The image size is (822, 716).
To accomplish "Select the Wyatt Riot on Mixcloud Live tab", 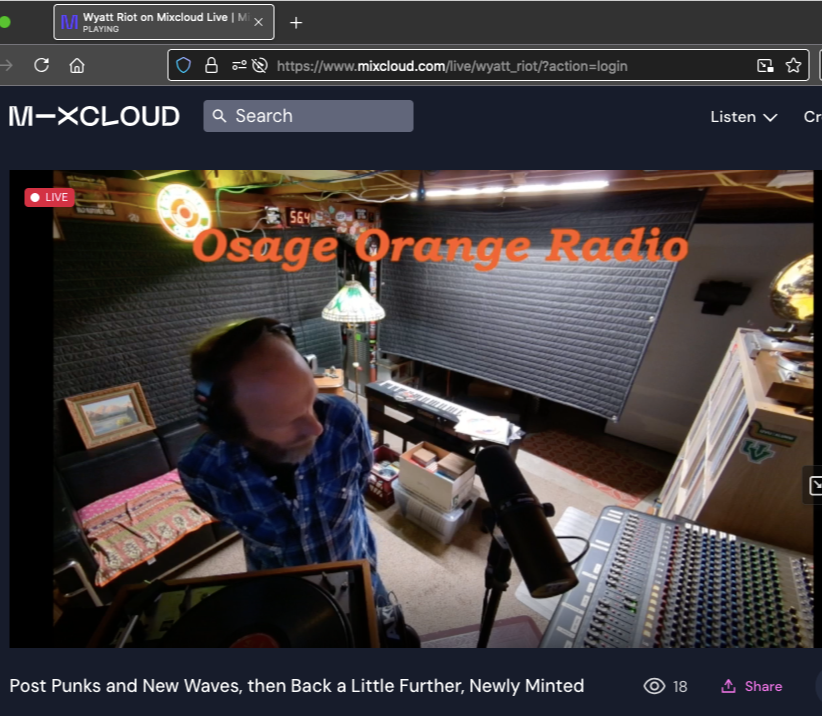I will pos(164,22).
